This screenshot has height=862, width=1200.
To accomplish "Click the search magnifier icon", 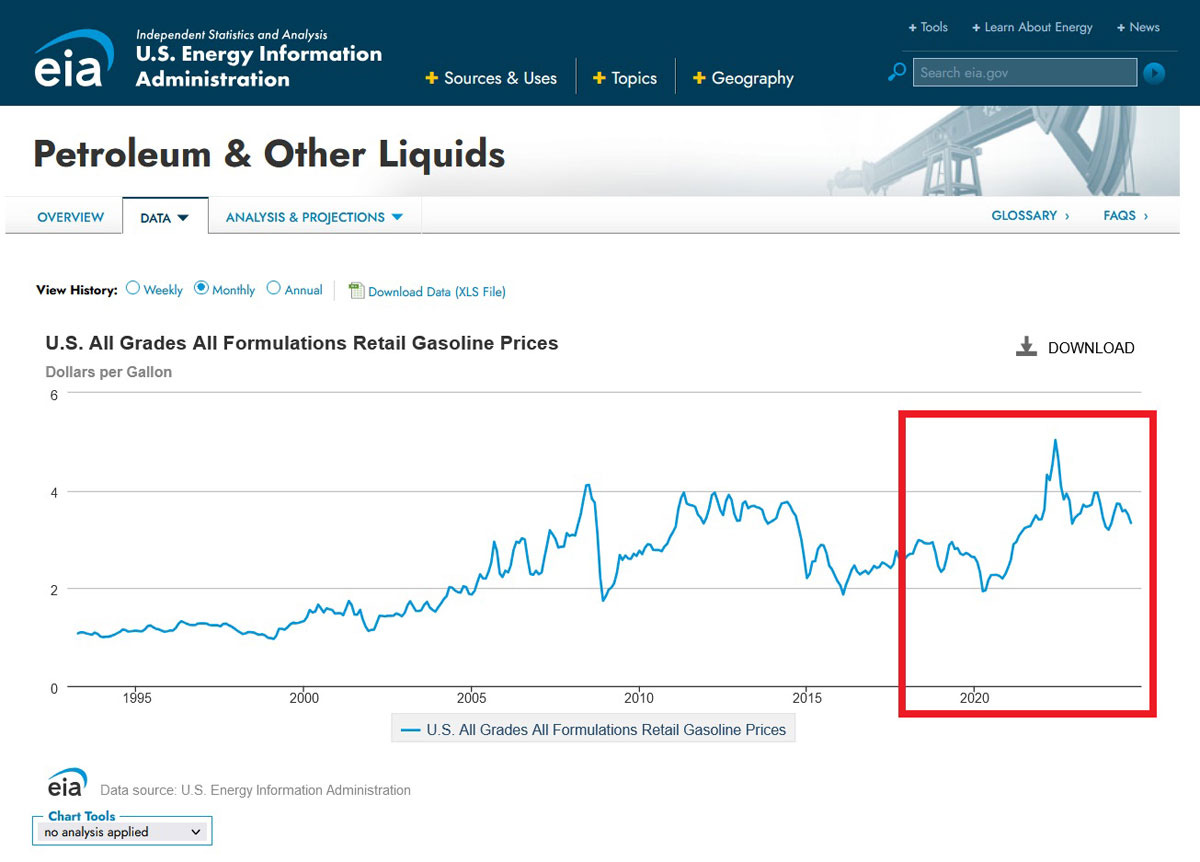I will tap(897, 72).
